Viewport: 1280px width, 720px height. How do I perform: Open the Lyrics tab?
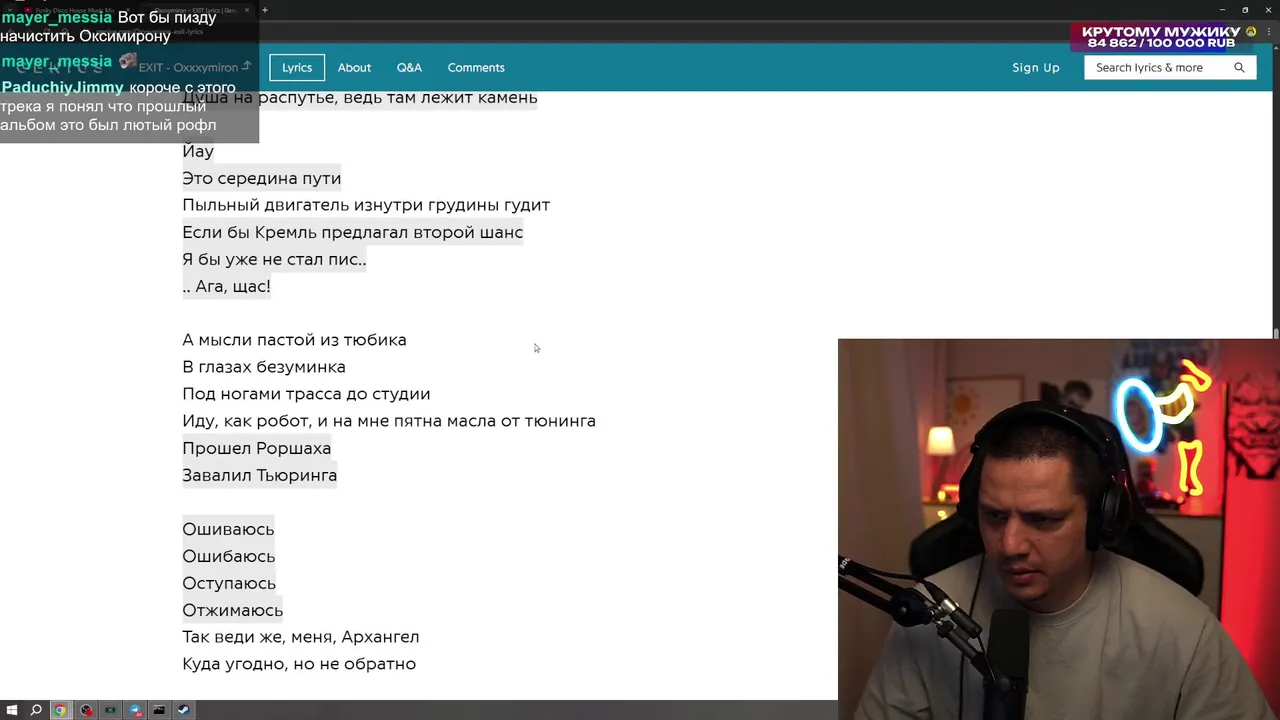296,68
